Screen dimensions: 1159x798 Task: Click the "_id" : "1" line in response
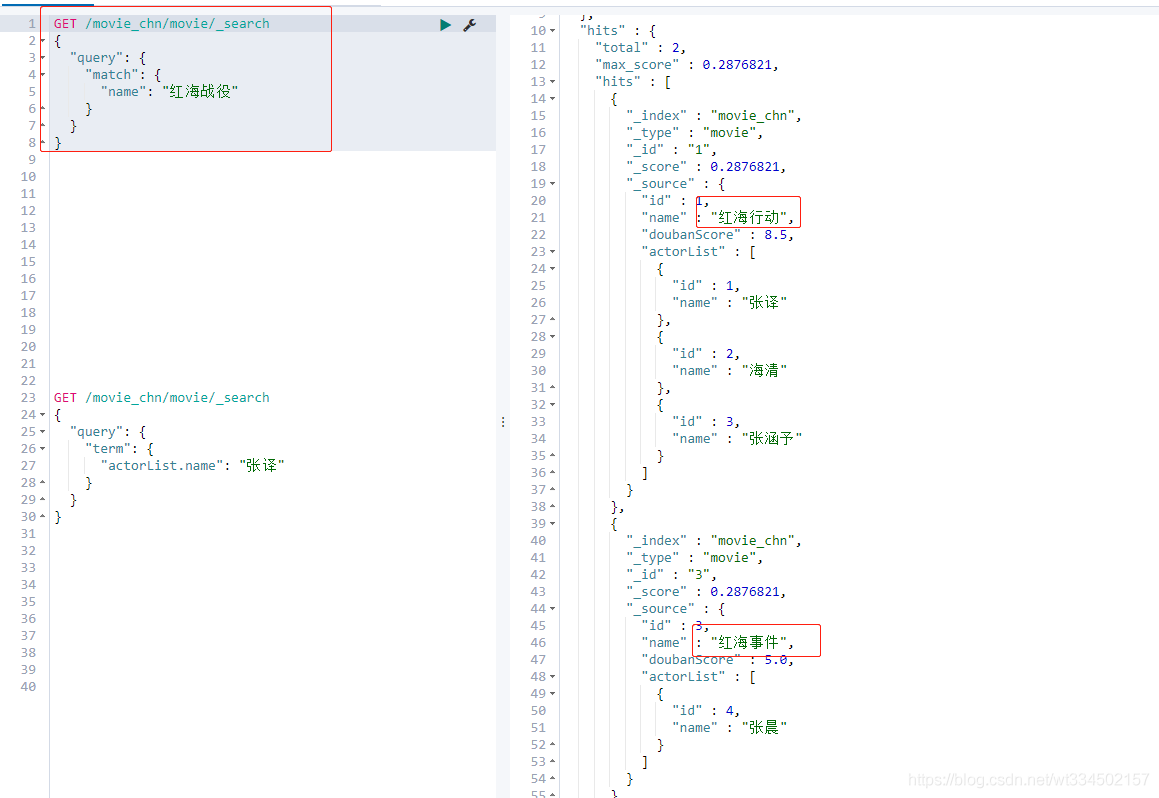671,149
